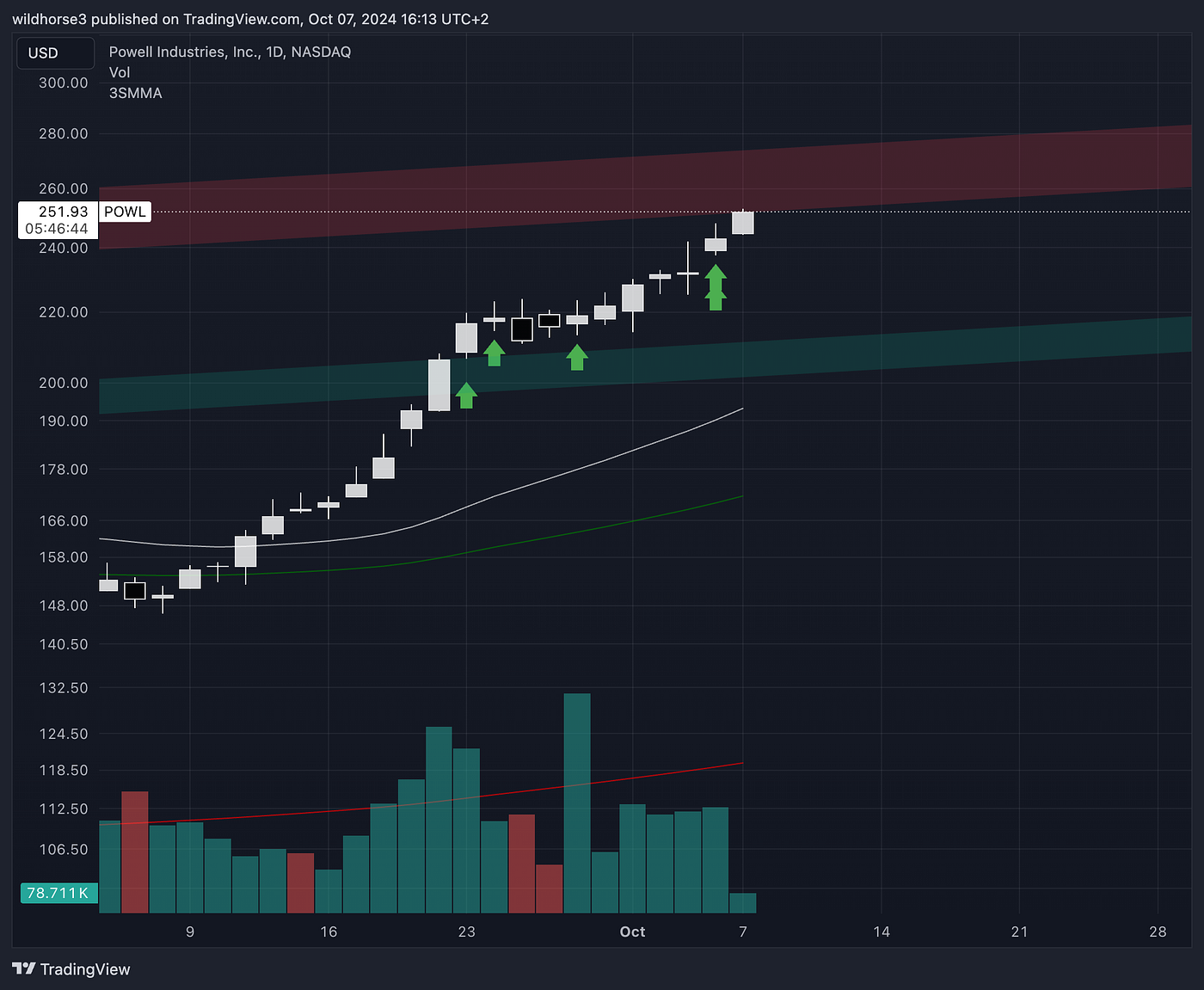Click the 178.00 price axis label
1204x990 pixels.
(x=64, y=470)
